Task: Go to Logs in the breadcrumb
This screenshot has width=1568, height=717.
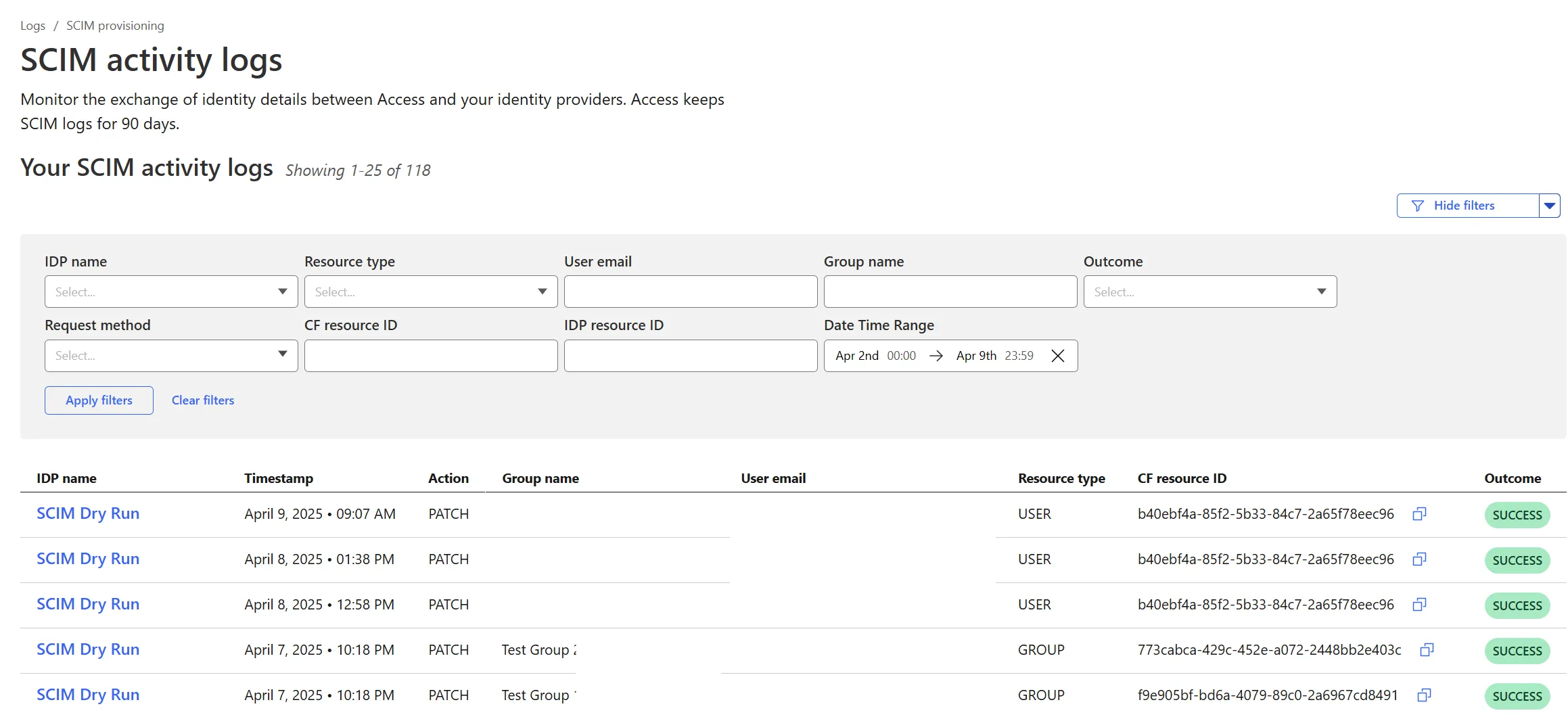Action: pos(32,25)
